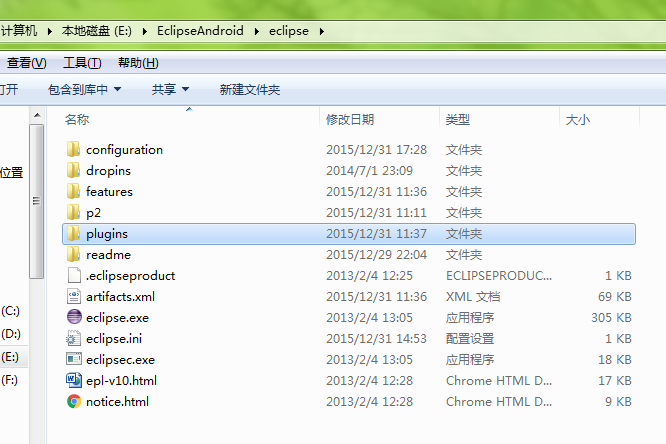Select the eclipse.ini file name
666x444 pixels.
[x=114, y=339]
